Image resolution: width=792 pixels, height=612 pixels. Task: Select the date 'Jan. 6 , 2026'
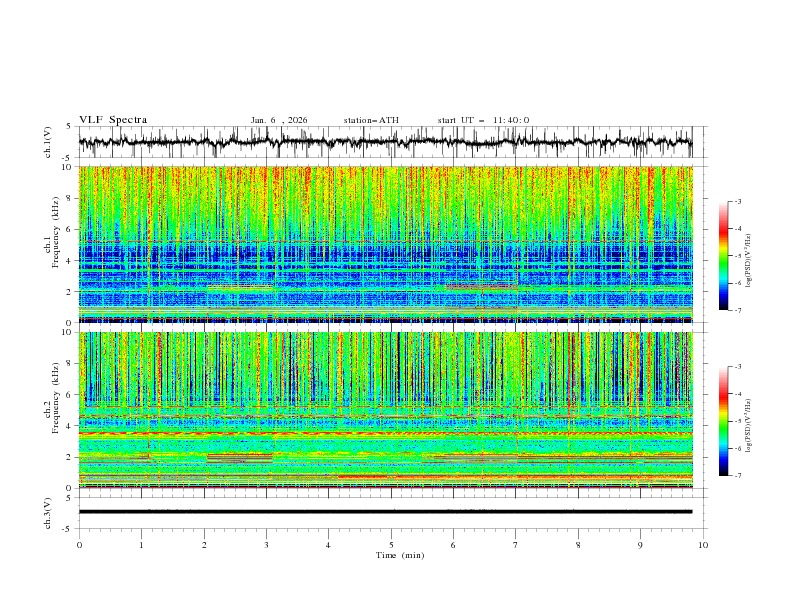click(x=279, y=120)
